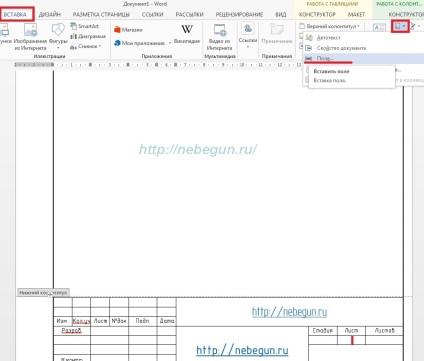Open the Разметка страницы tab

pyautogui.click(x=101, y=15)
